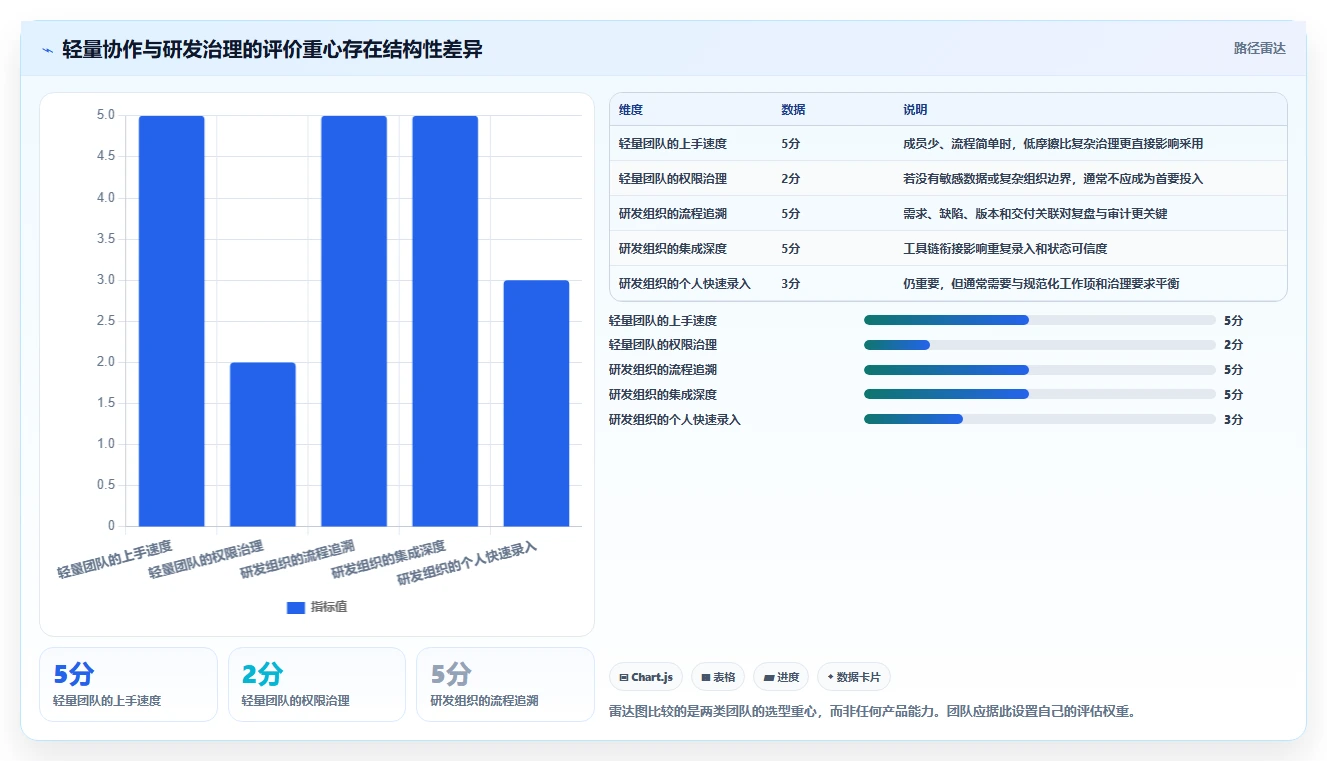Screen dimensions: 1327x761
Task: Click the blue legend swatch for 指标值
Action: 296,607
